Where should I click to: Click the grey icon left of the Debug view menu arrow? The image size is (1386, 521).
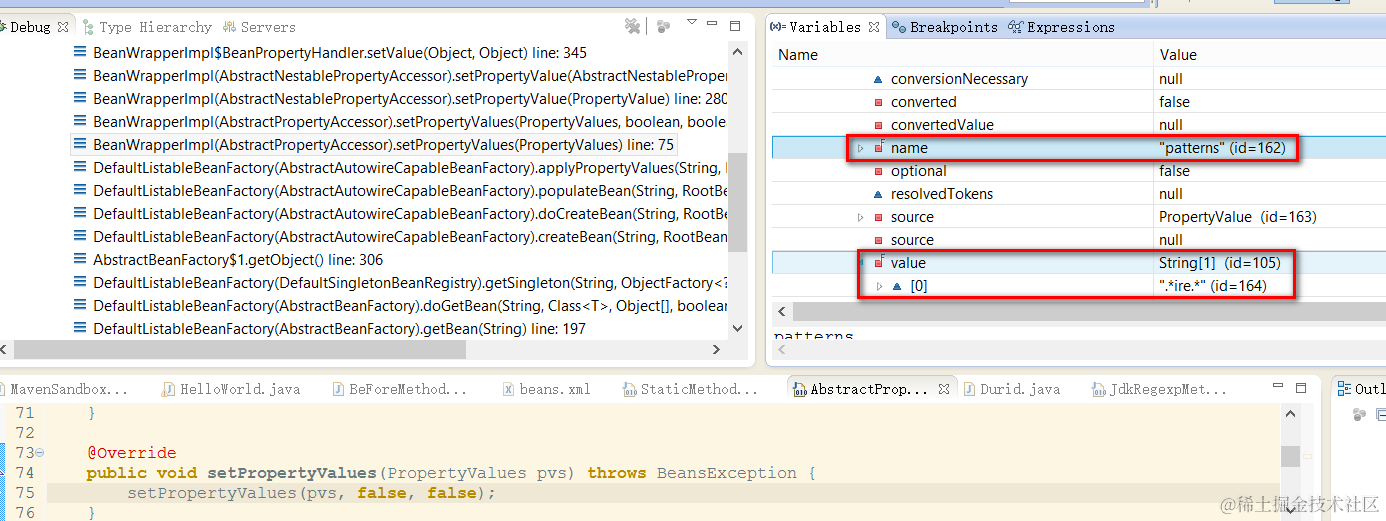click(x=663, y=26)
